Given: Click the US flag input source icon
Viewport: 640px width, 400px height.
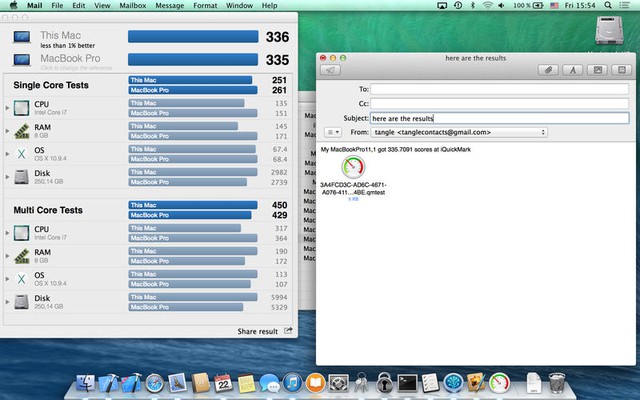Looking at the screenshot, I should tap(554, 5).
